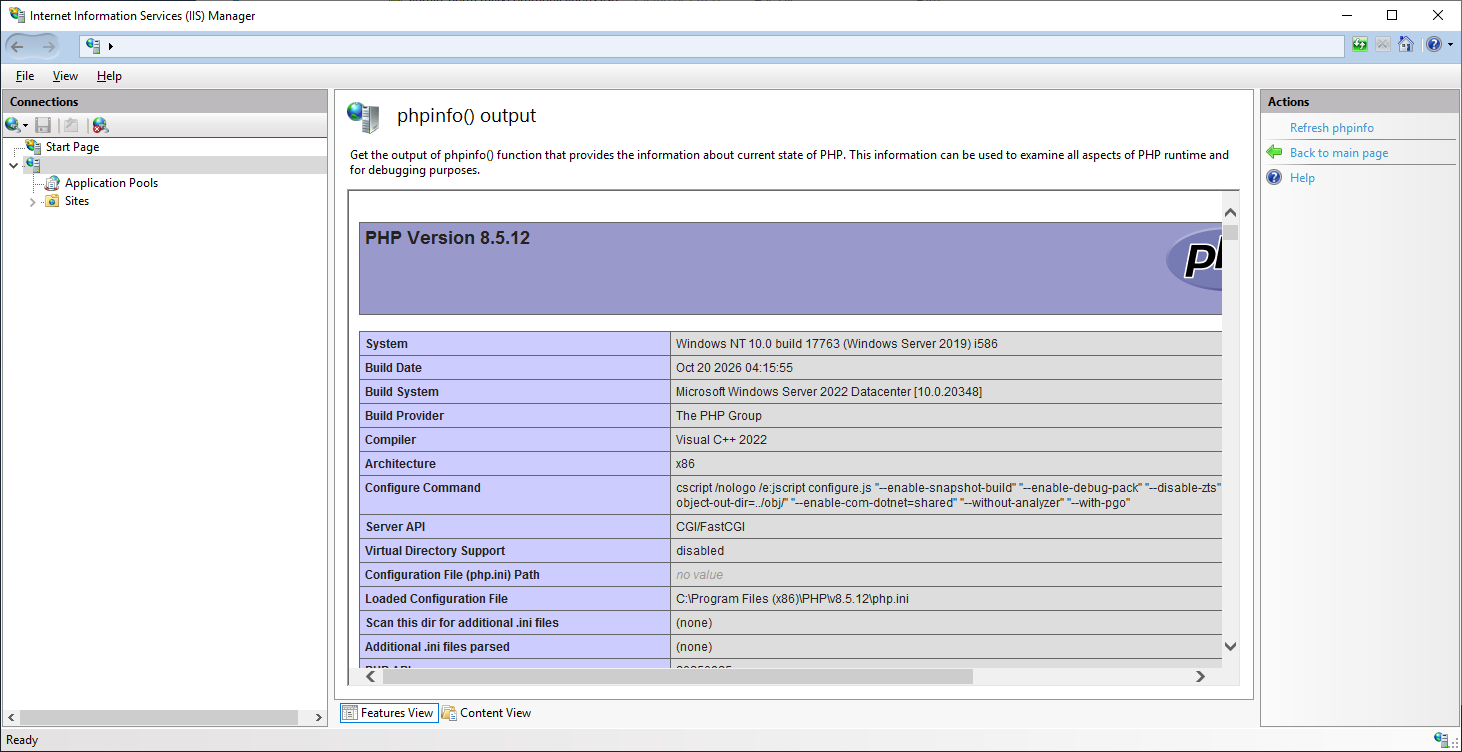Click the Delete Connection globe icon
This screenshot has height=752, width=1462.
100,125
